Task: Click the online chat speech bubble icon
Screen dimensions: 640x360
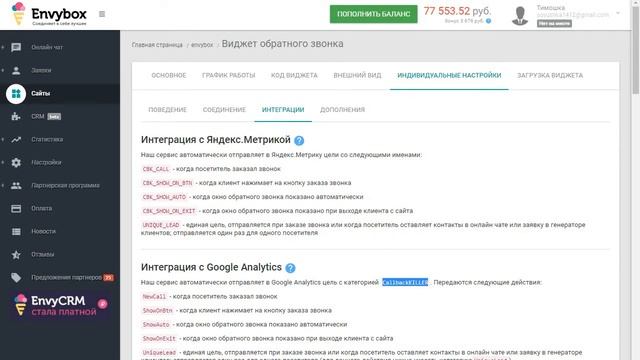Action: [x=16, y=47]
